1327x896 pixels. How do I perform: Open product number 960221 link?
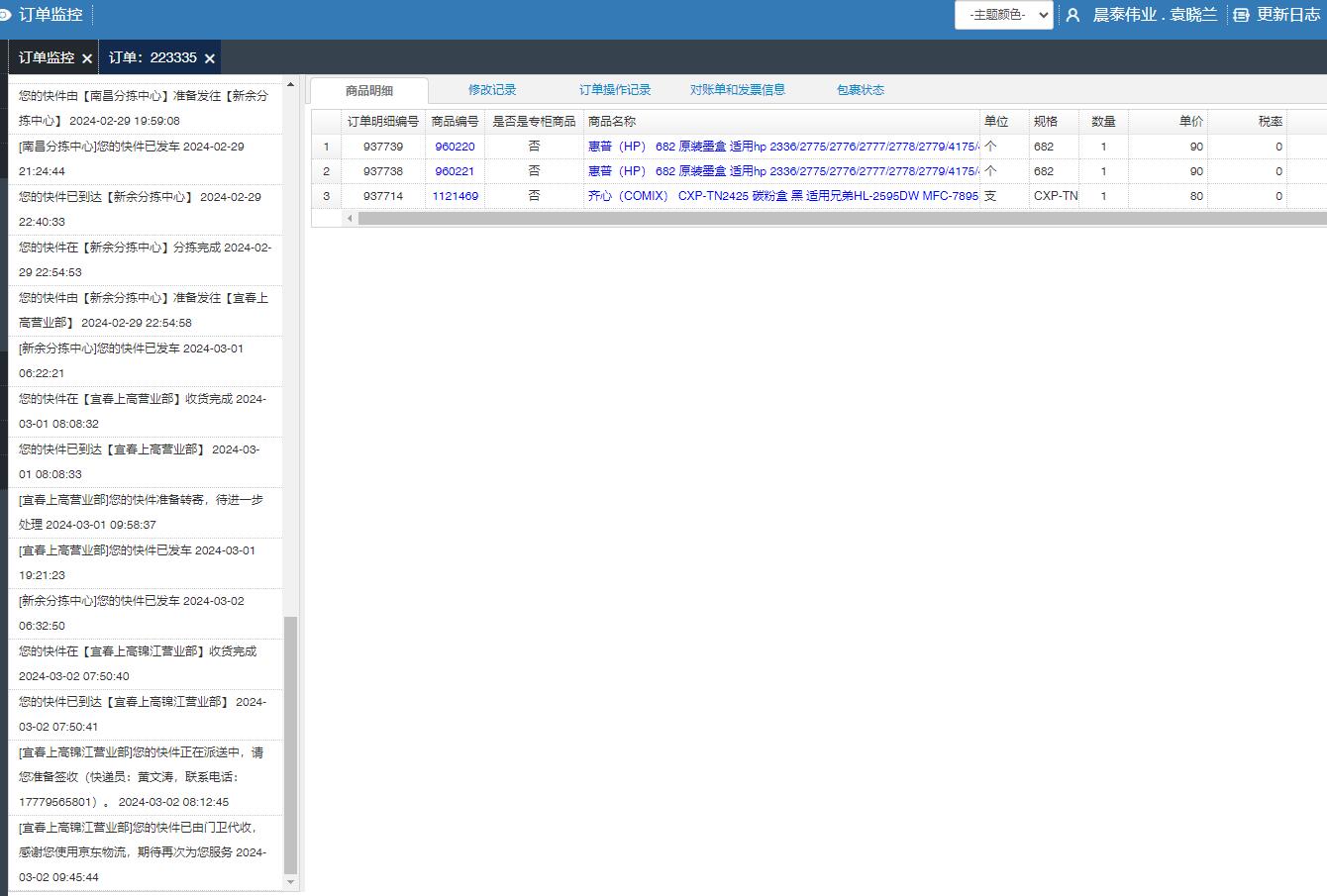455,171
